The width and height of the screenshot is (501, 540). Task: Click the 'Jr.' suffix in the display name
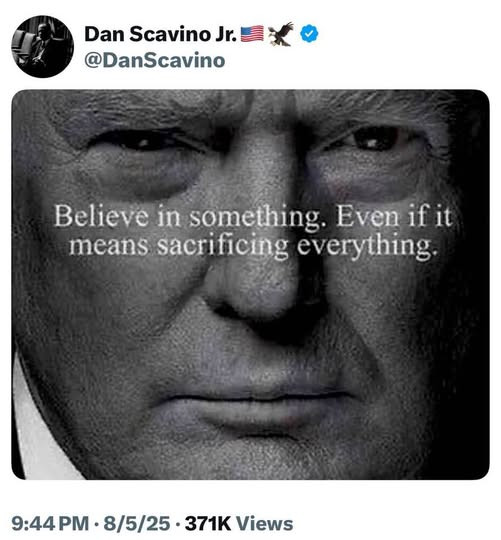click(226, 34)
